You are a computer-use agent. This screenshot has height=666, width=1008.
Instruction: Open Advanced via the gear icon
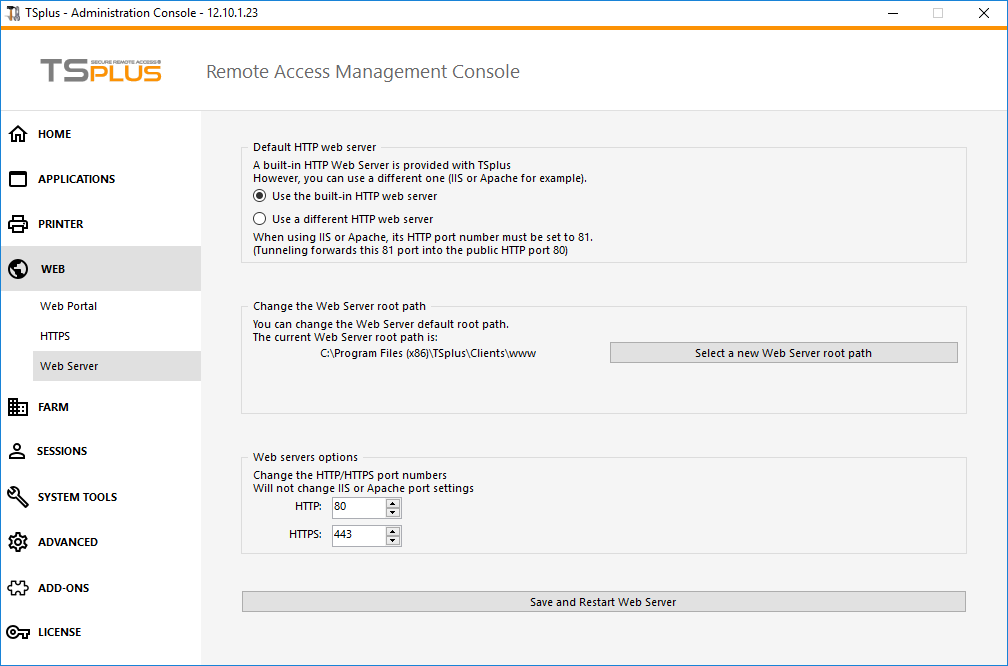pyautogui.click(x=18, y=542)
